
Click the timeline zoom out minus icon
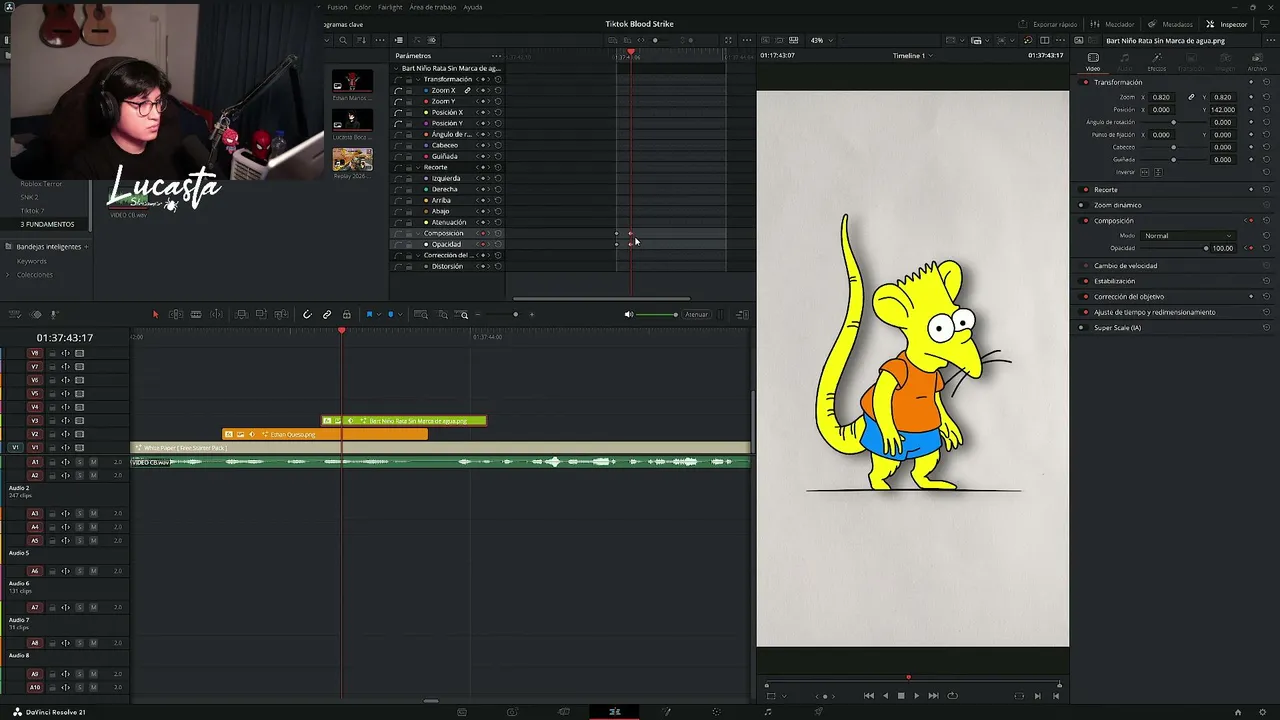tap(478, 315)
